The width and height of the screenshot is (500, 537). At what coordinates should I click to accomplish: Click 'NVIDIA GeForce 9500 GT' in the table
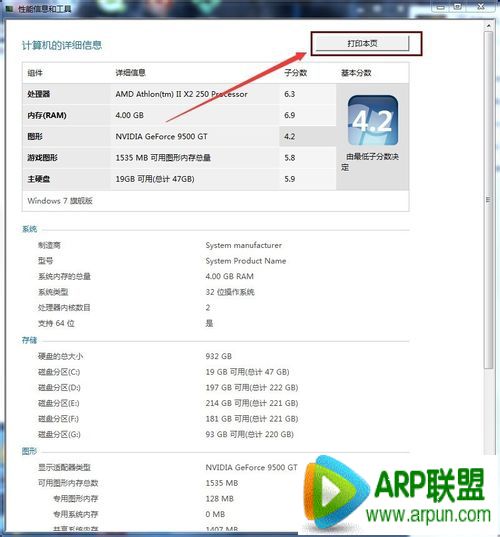[x=161, y=136]
